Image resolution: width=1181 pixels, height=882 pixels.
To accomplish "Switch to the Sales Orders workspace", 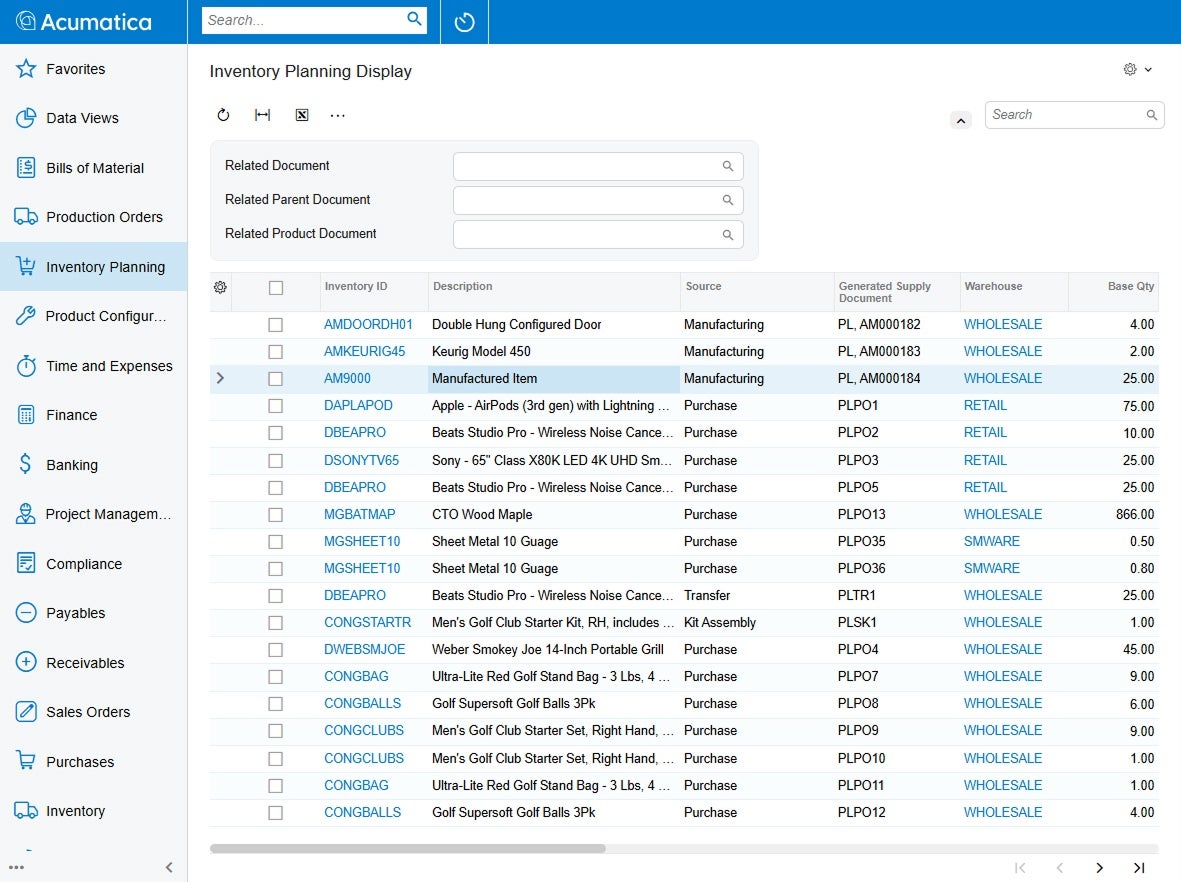I will (x=87, y=712).
